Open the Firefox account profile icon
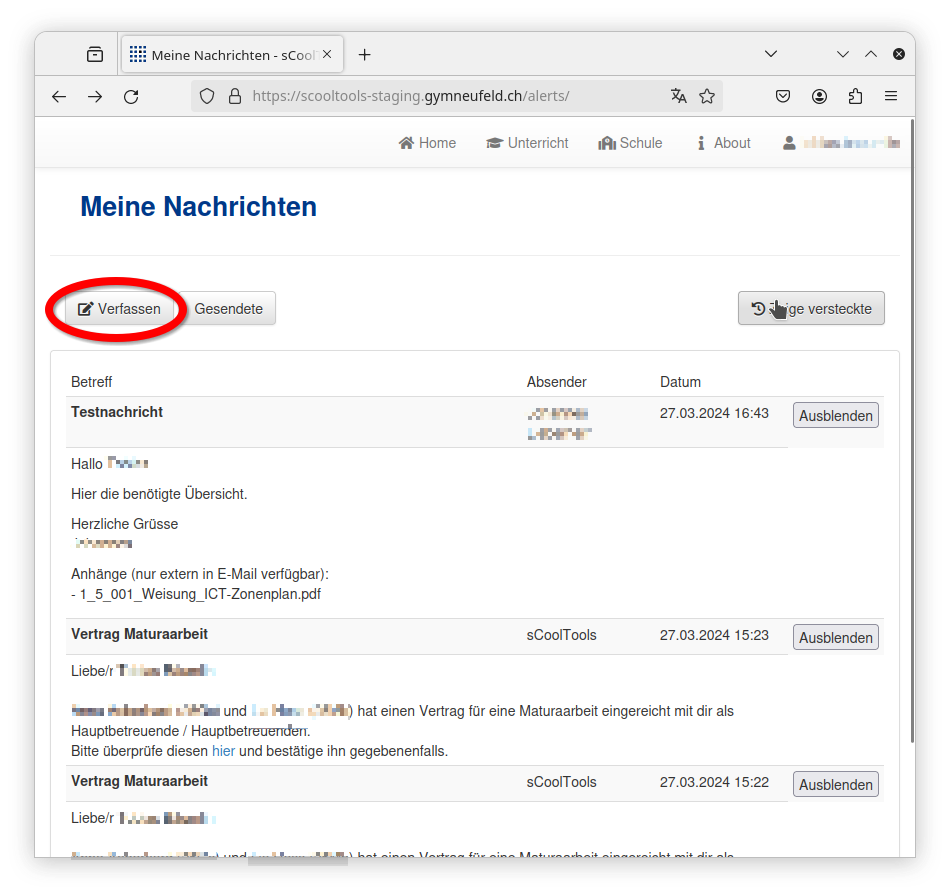The height and width of the screenshot is (895, 950). coord(819,97)
